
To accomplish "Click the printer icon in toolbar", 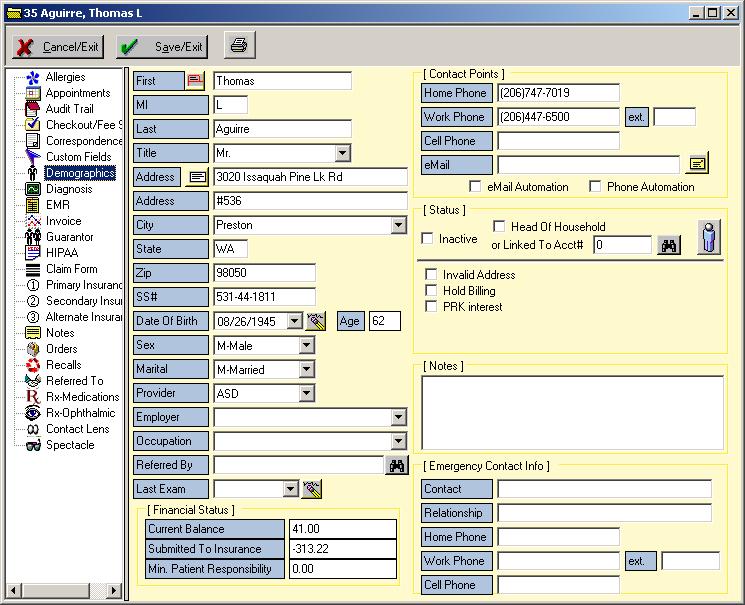I will tap(239, 46).
